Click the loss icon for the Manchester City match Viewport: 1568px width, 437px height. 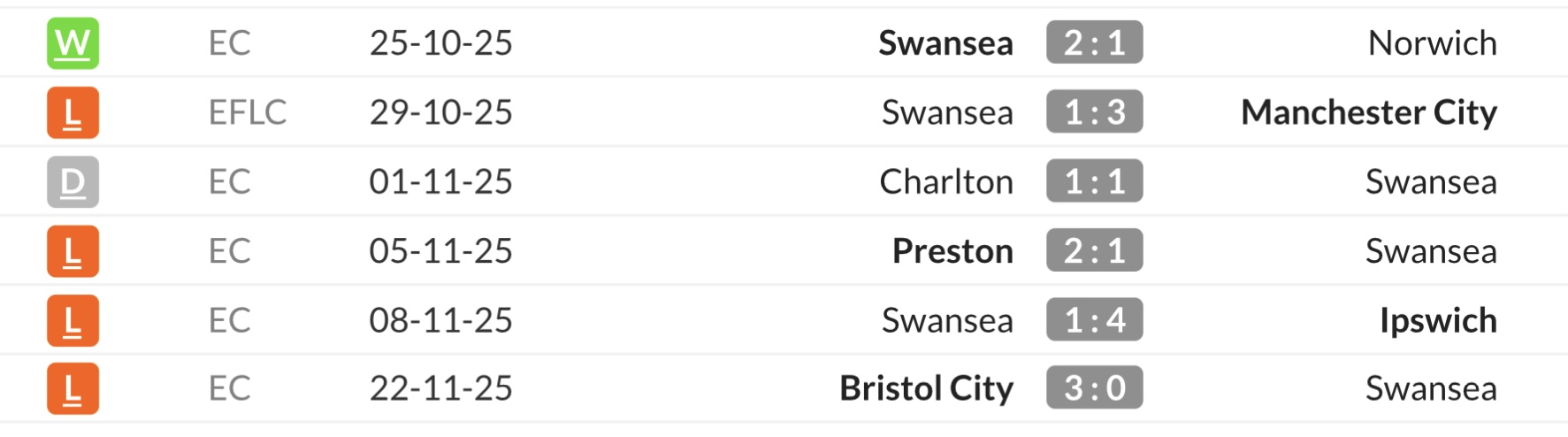click(73, 112)
